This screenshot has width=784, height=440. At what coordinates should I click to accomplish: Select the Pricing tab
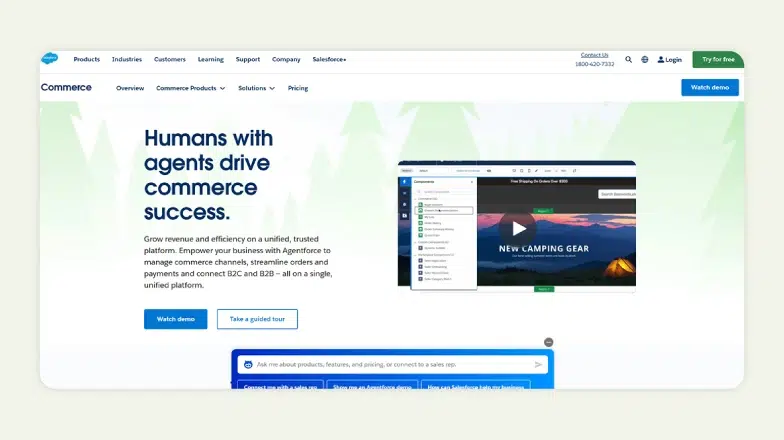pyautogui.click(x=298, y=88)
